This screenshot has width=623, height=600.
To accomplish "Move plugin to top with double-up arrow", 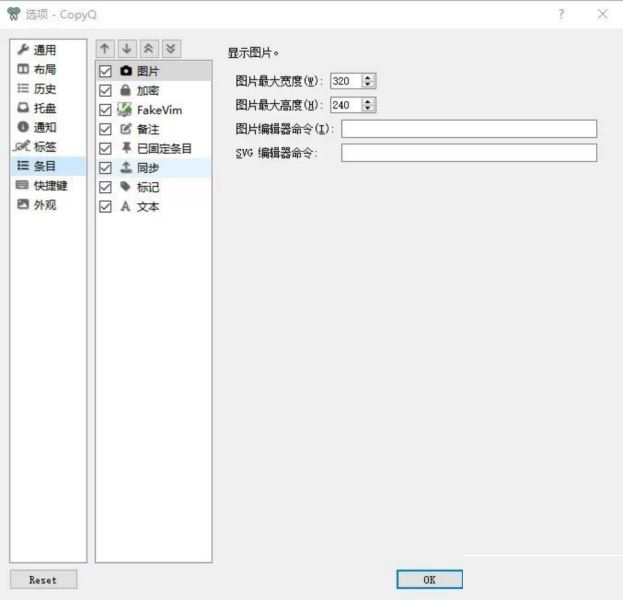I will pyautogui.click(x=149, y=49).
